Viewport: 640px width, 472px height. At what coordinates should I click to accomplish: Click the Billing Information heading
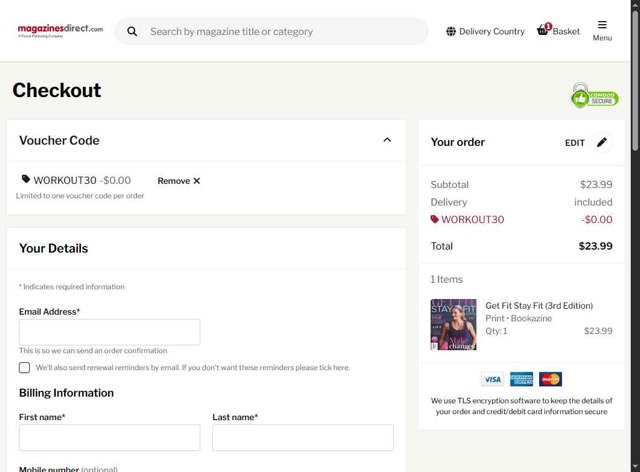66,393
